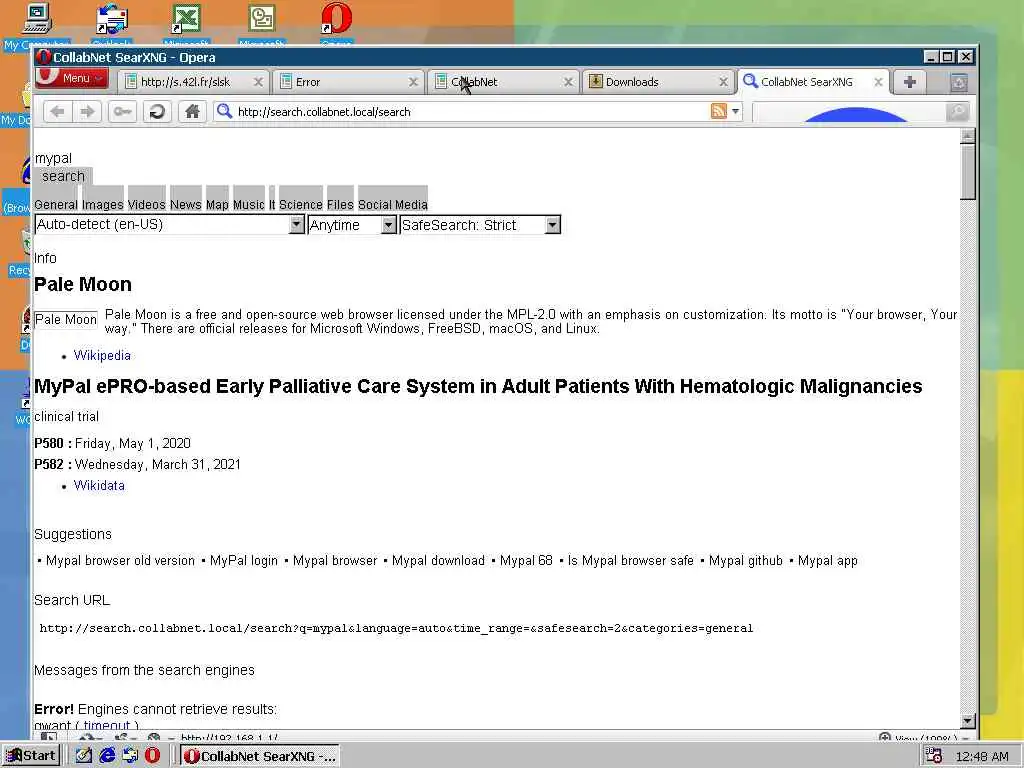Image resolution: width=1024 pixels, height=768 pixels.
Task: Click the Opera search field at right
Action: [x=849, y=112]
